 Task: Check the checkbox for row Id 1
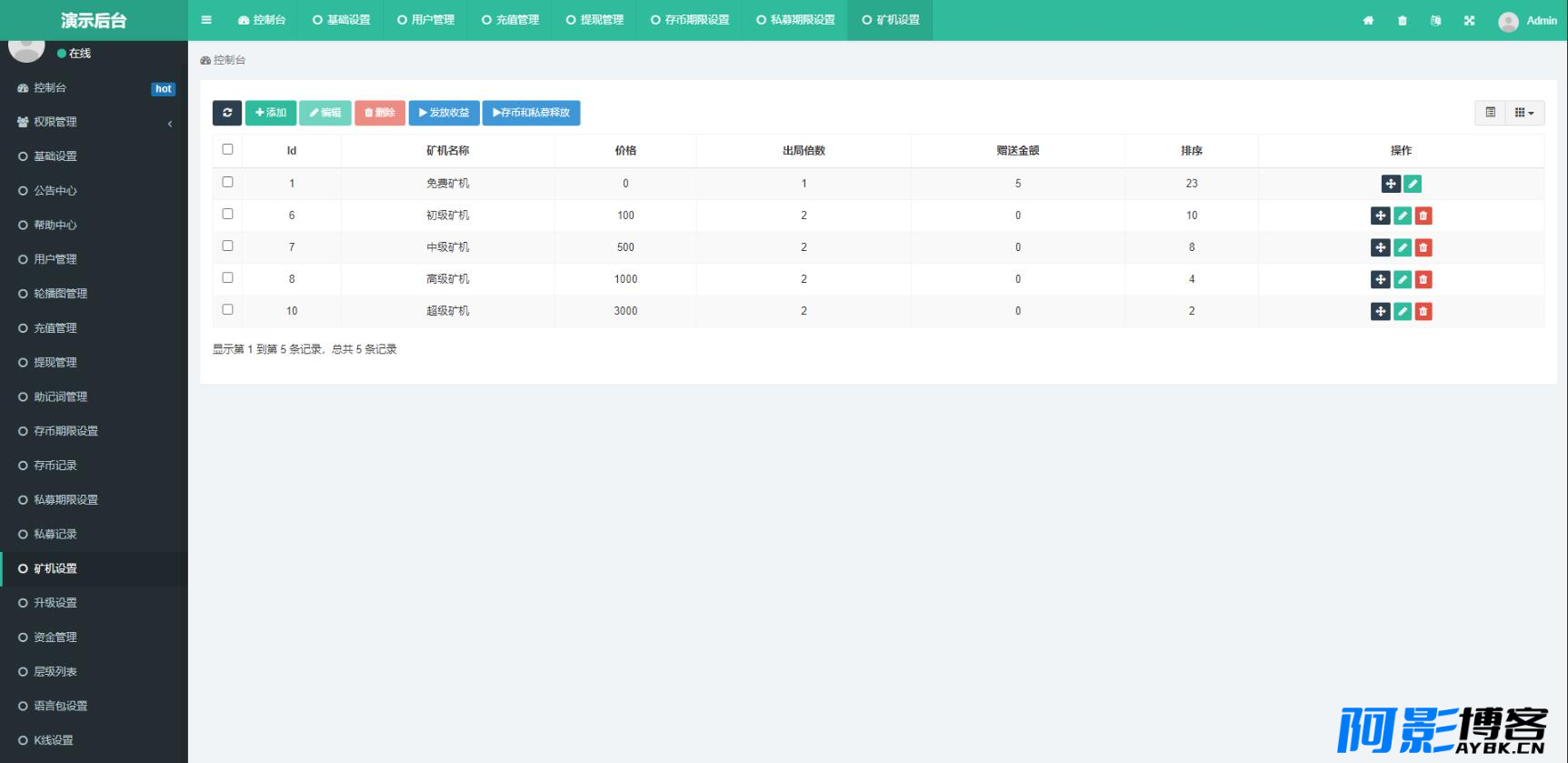(x=227, y=182)
